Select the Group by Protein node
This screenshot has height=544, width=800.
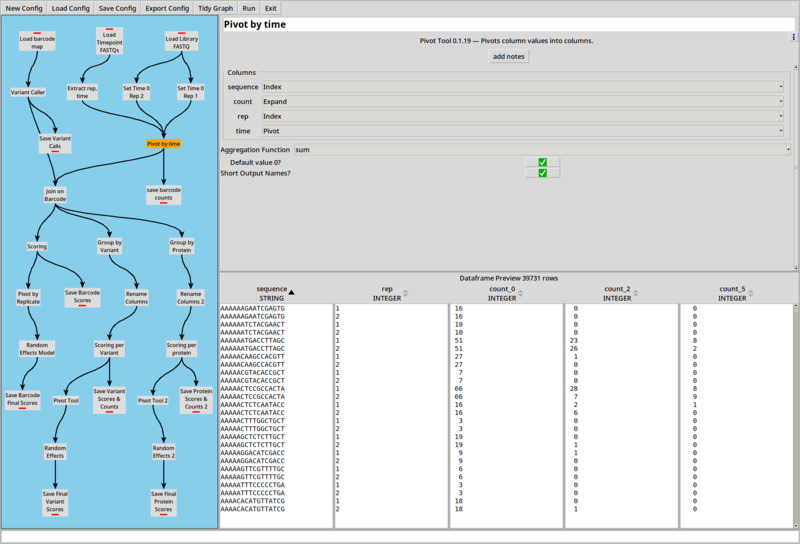coord(182,246)
